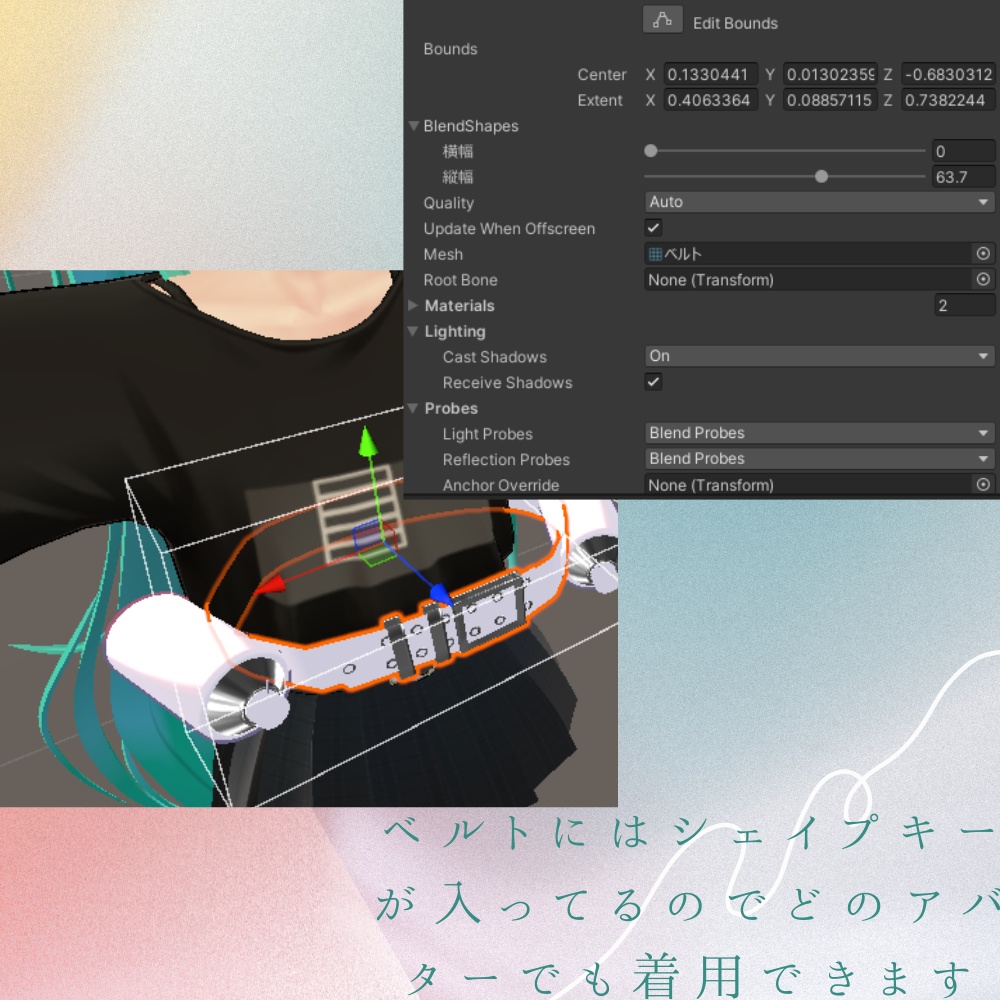Collapse the BlendShapes section
The width and height of the screenshot is (1000, 1000).
click(413, 126)
